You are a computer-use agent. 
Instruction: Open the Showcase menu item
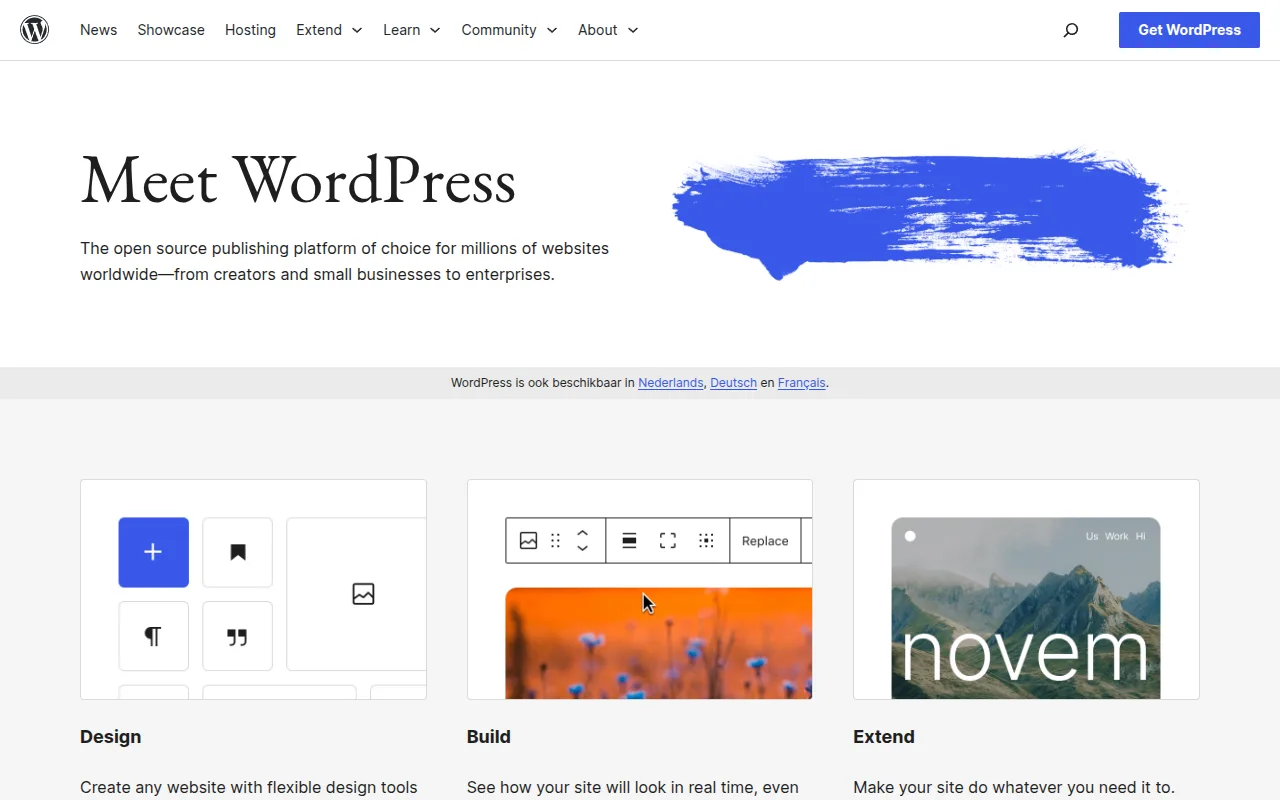[x=171, y=30]
